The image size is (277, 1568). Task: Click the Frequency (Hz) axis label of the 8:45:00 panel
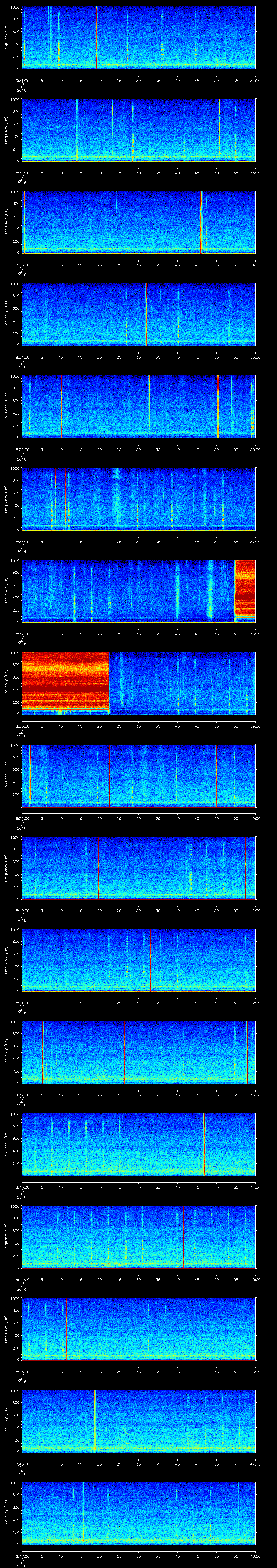coord(6,1329)
